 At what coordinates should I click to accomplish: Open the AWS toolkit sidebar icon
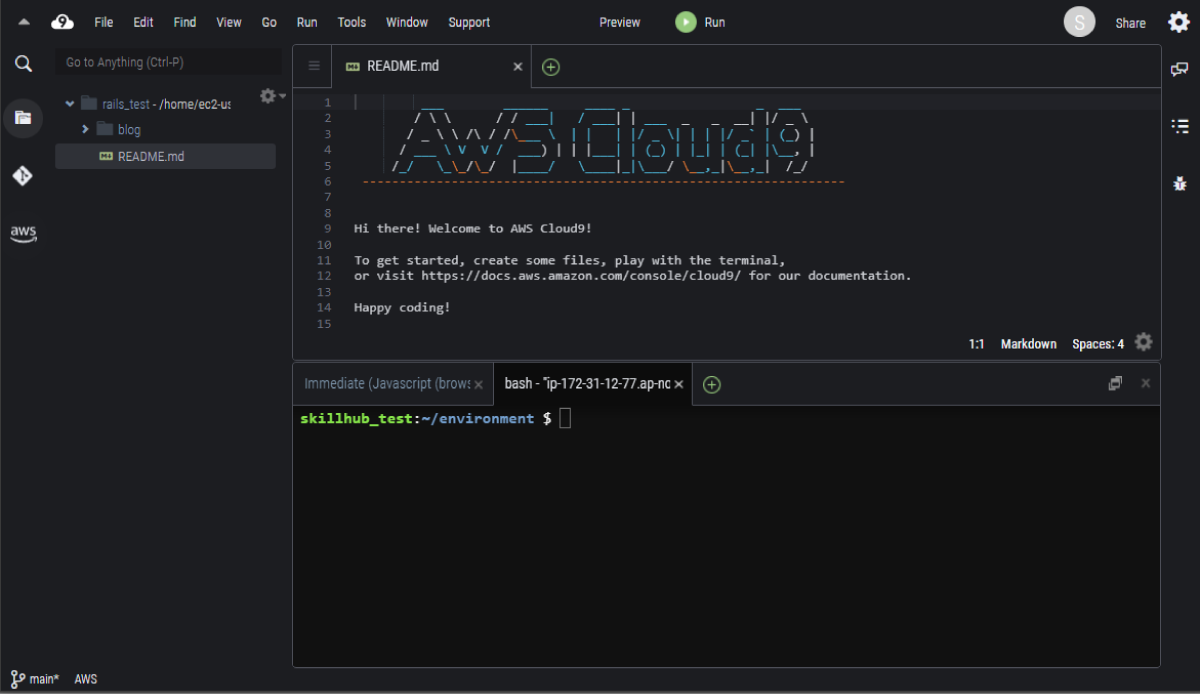[x=23, y=234]
